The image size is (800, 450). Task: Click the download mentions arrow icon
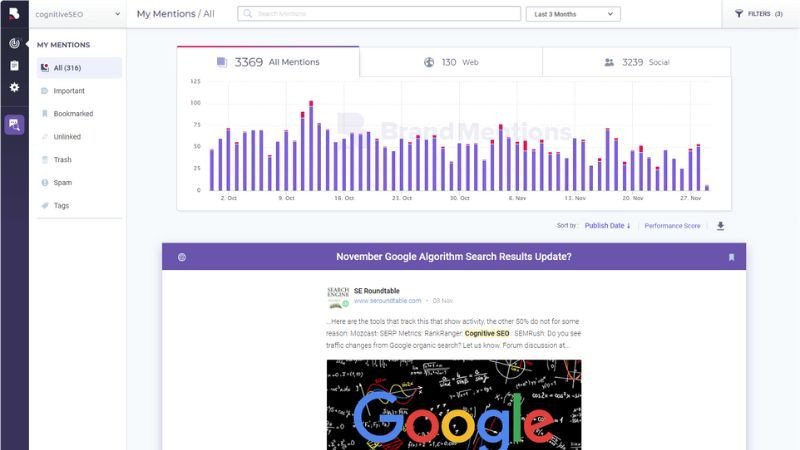pyautogui.click(x=720, y=226)
